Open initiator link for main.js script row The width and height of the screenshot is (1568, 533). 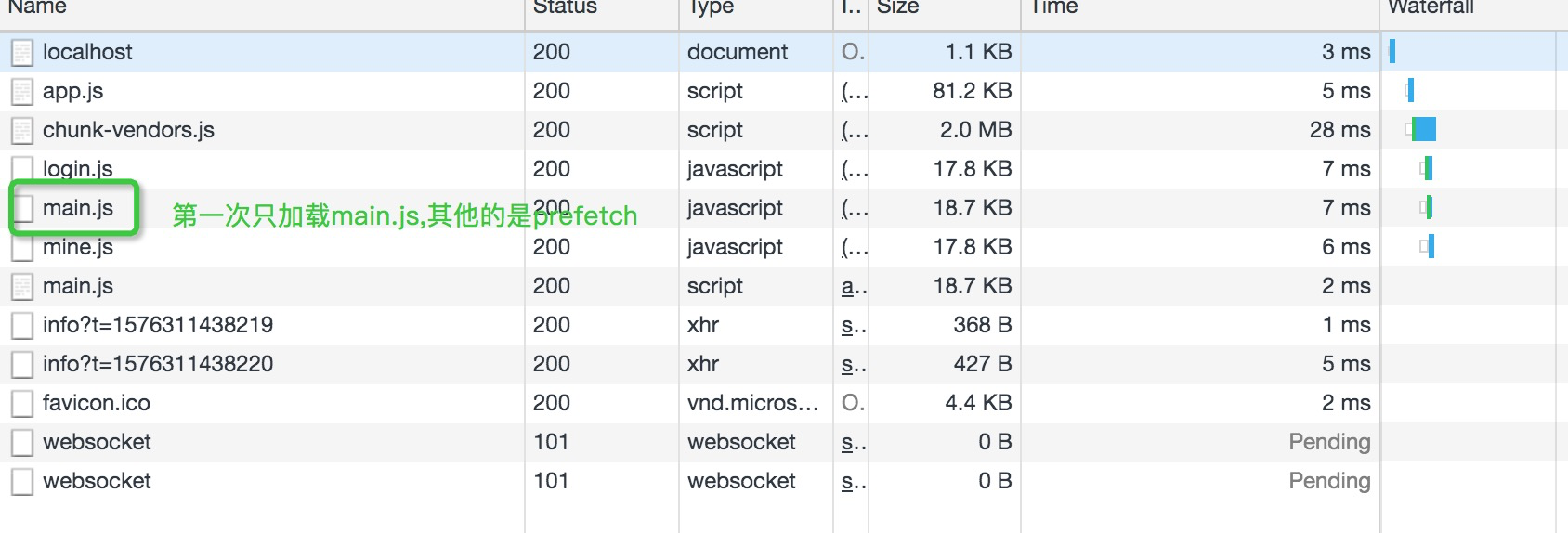tap(853, 287)
